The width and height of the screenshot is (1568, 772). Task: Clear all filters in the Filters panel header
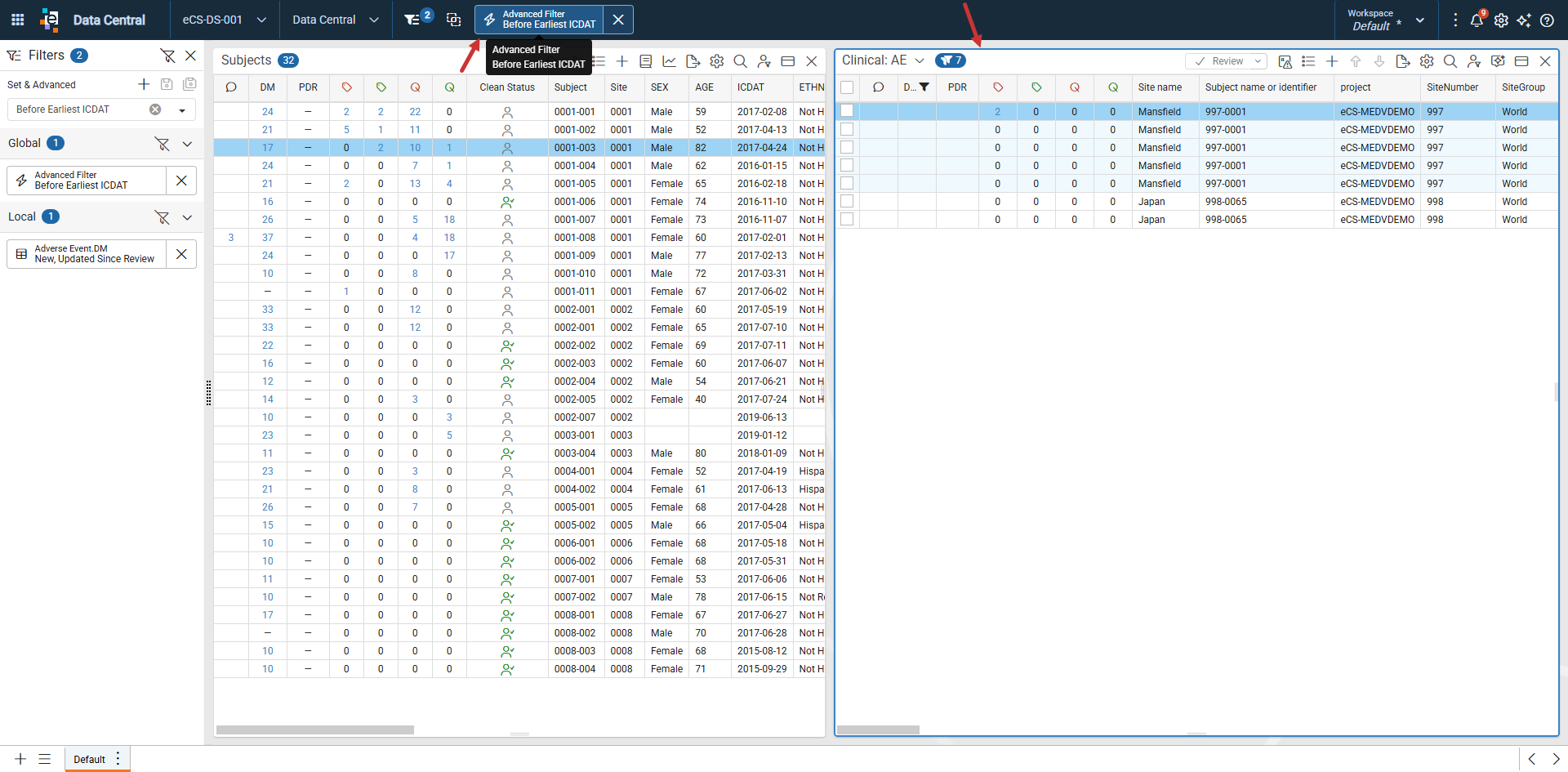[x=167, y=56]
